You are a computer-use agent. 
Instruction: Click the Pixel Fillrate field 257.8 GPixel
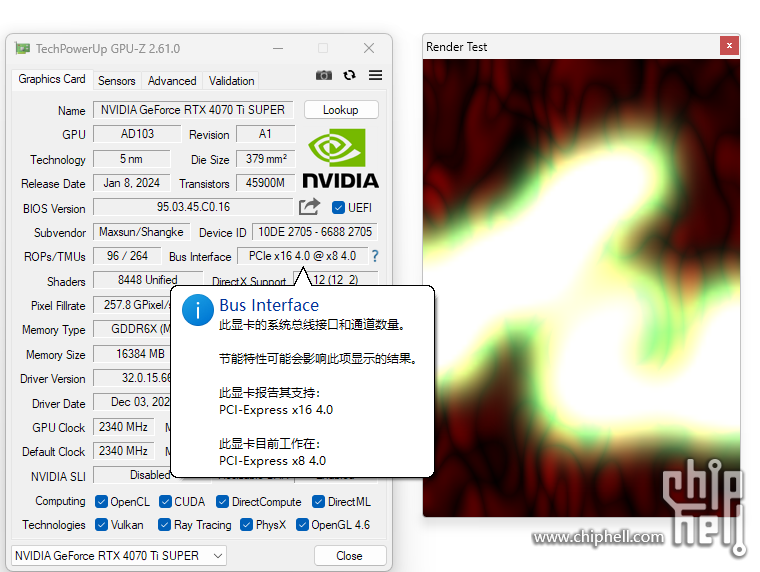point(132,305)
